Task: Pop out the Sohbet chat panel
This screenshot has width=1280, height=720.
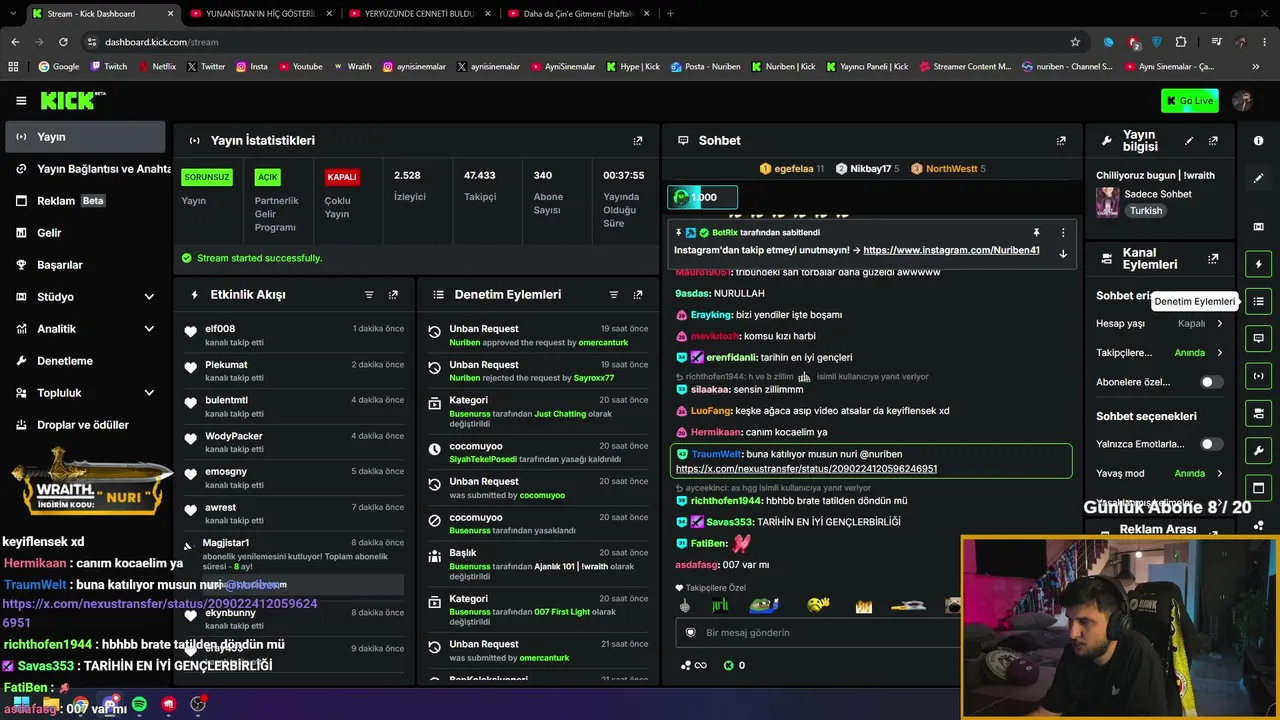Action: (x=1061, y=141)
